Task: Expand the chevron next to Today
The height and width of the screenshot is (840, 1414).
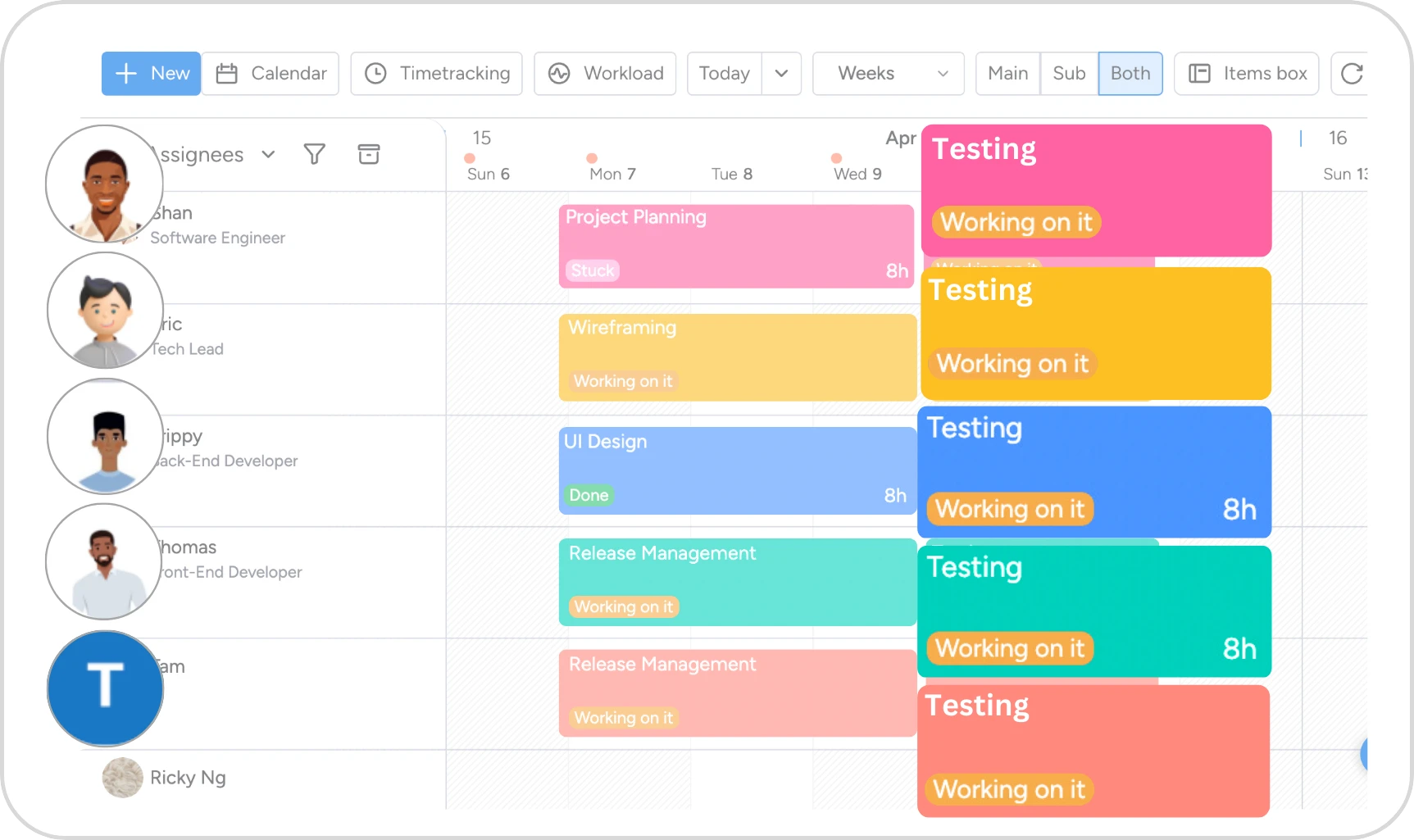Action: click(781, 73)
